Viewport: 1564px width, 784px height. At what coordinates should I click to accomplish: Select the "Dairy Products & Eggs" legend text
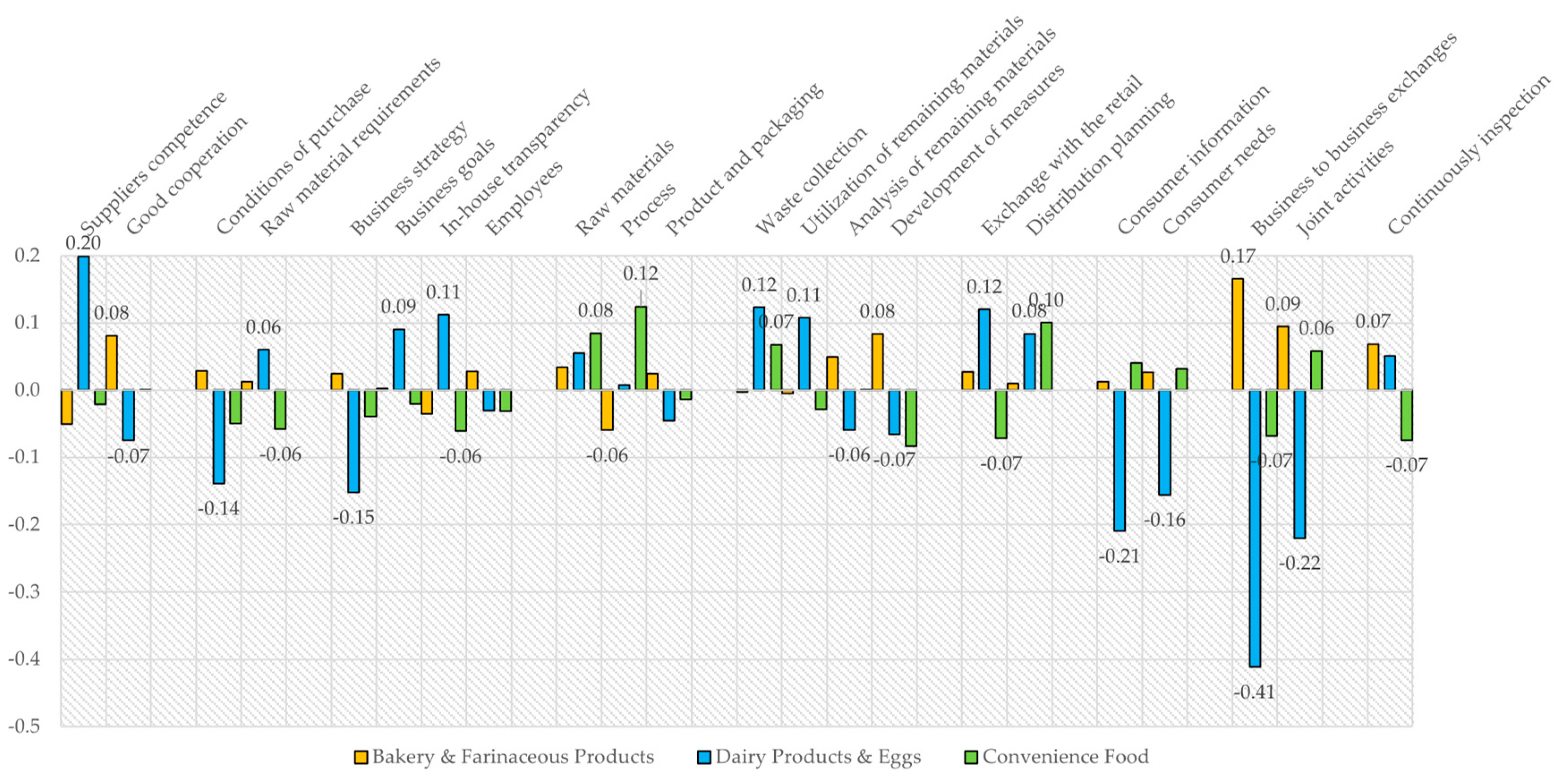tap(818, 757)
